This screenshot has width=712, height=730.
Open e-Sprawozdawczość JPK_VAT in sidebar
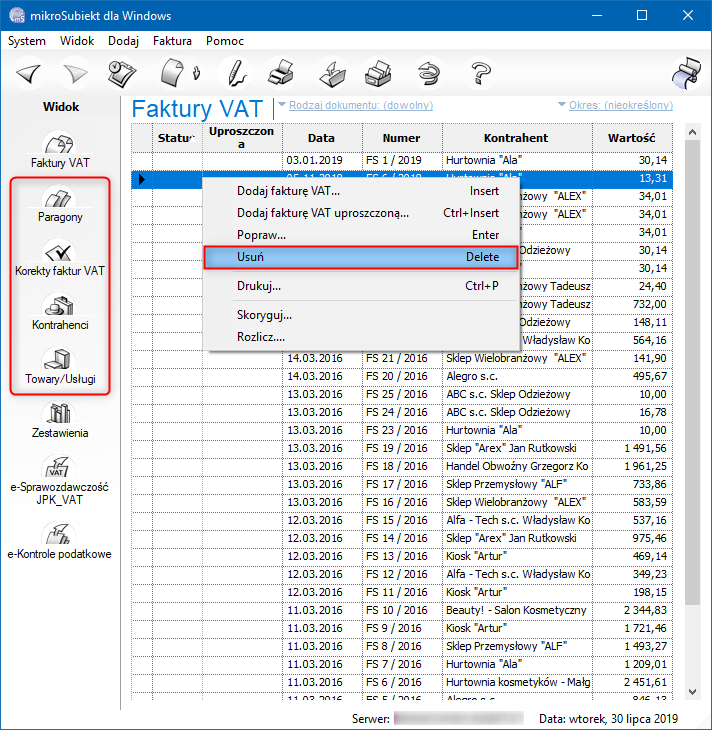60,478
